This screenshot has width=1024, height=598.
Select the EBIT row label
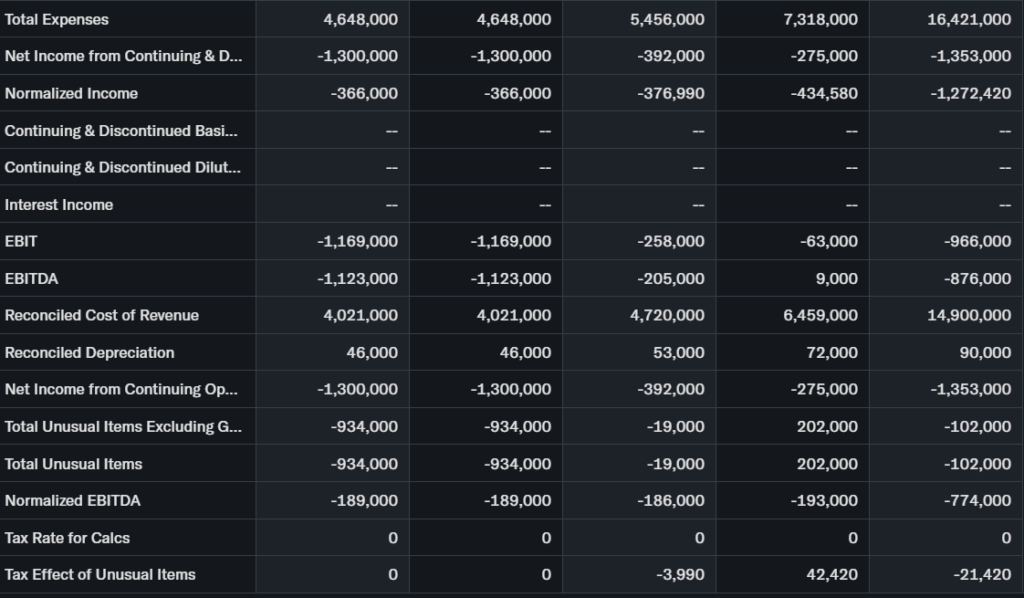click(21, 242)
